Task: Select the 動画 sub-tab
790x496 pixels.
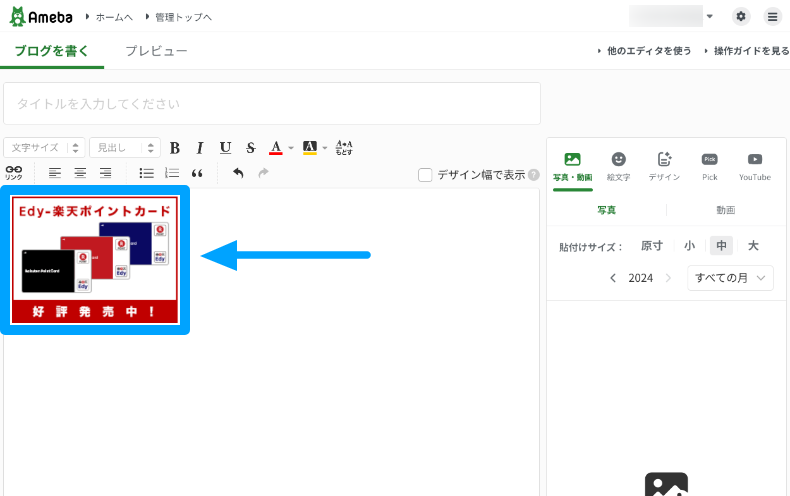Action: [x=726, y=210]
